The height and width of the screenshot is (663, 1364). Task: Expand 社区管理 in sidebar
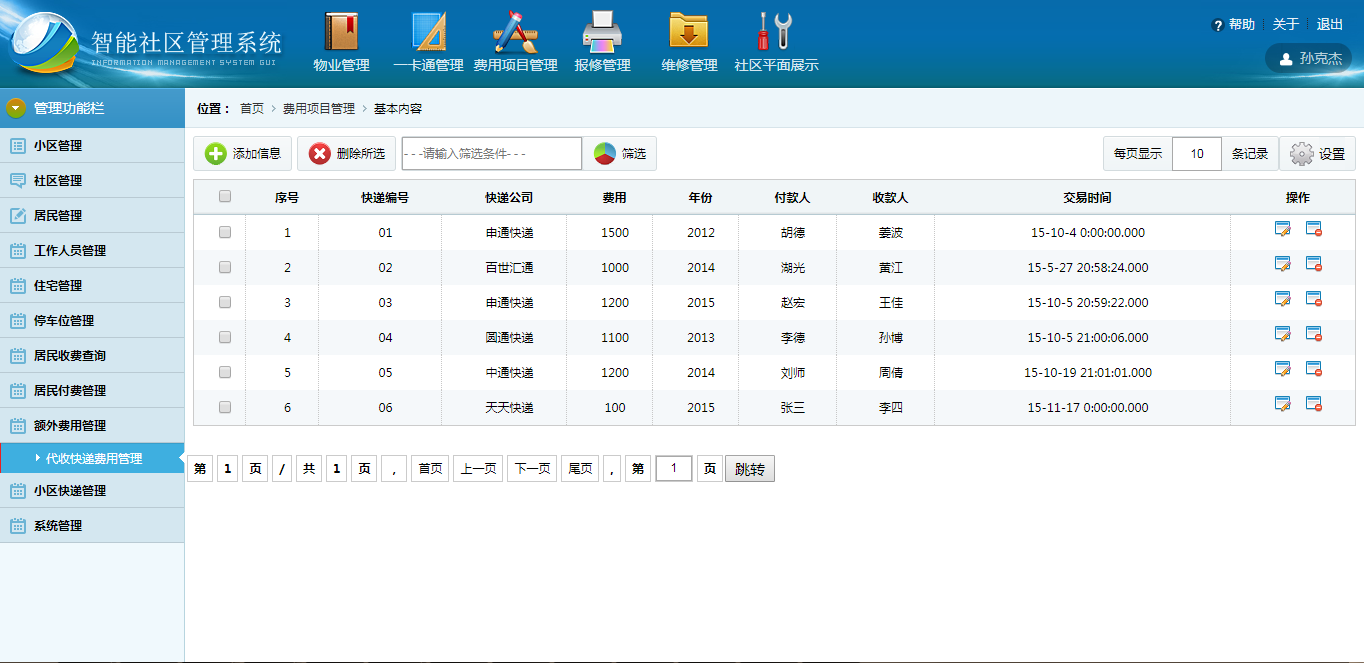[x=92, y=181]
